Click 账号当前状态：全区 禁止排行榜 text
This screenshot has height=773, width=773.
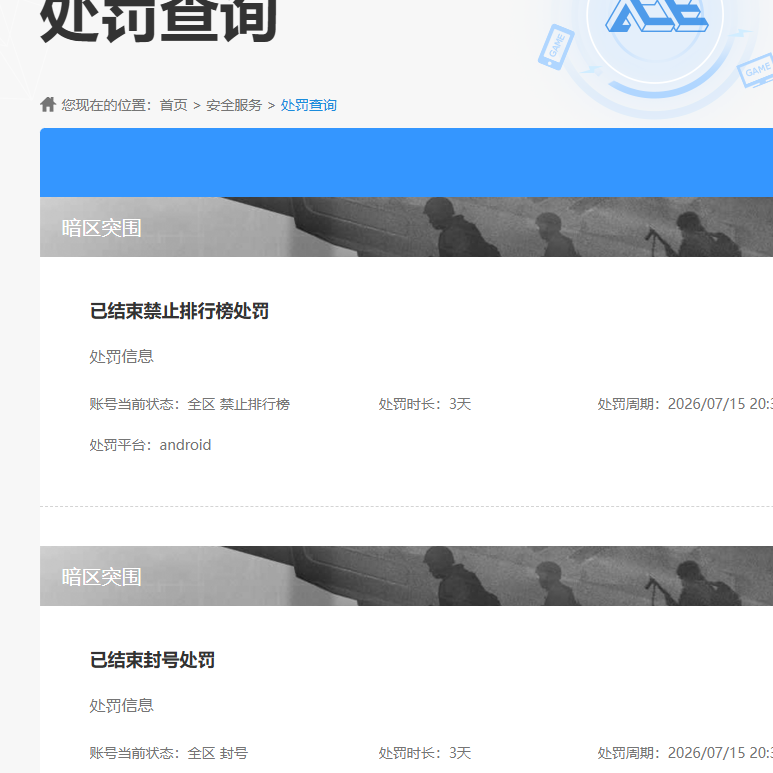(189, 404)
